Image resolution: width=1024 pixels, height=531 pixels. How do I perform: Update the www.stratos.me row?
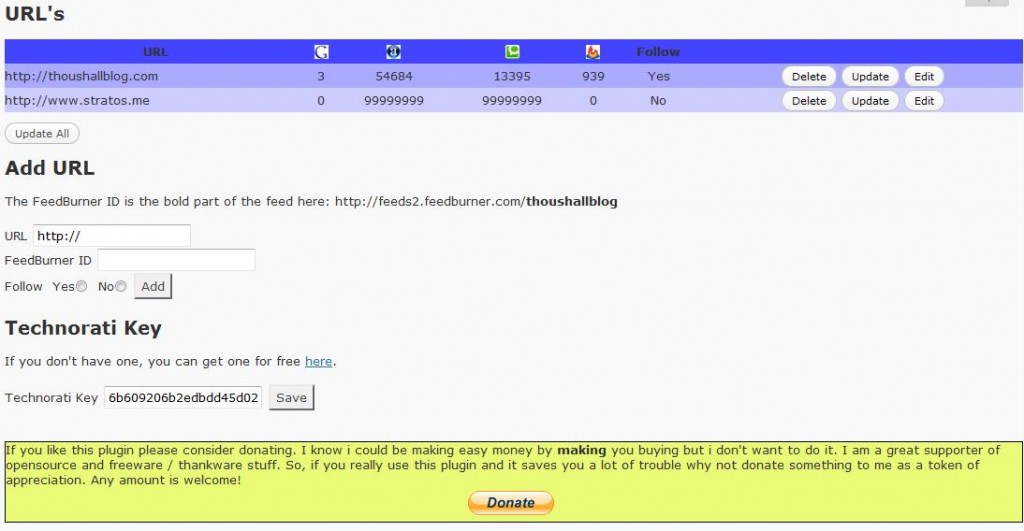pyautogui.click(x=870, y=101)
